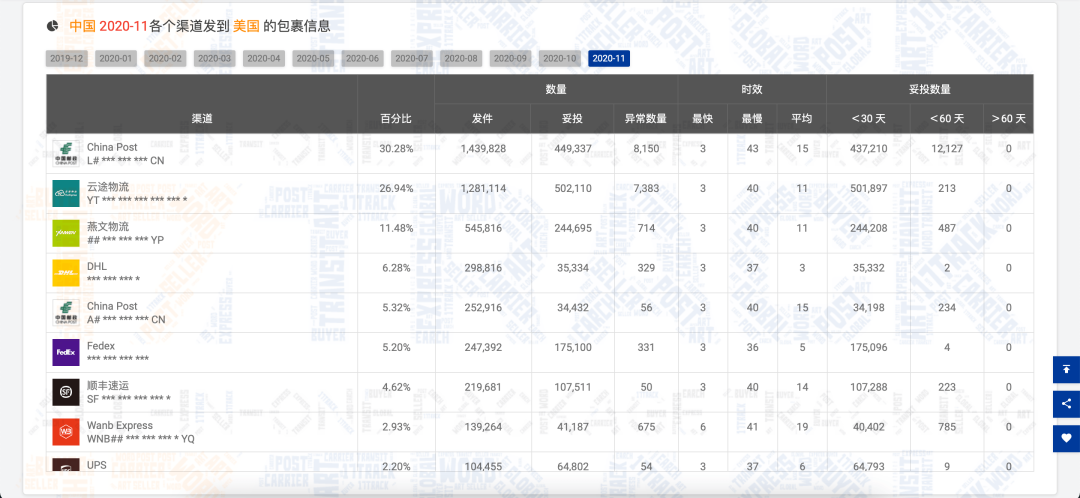Click the pie chart icon beside the title
The width and height of the screenshot is (1080, 498).
coord(52,27)
